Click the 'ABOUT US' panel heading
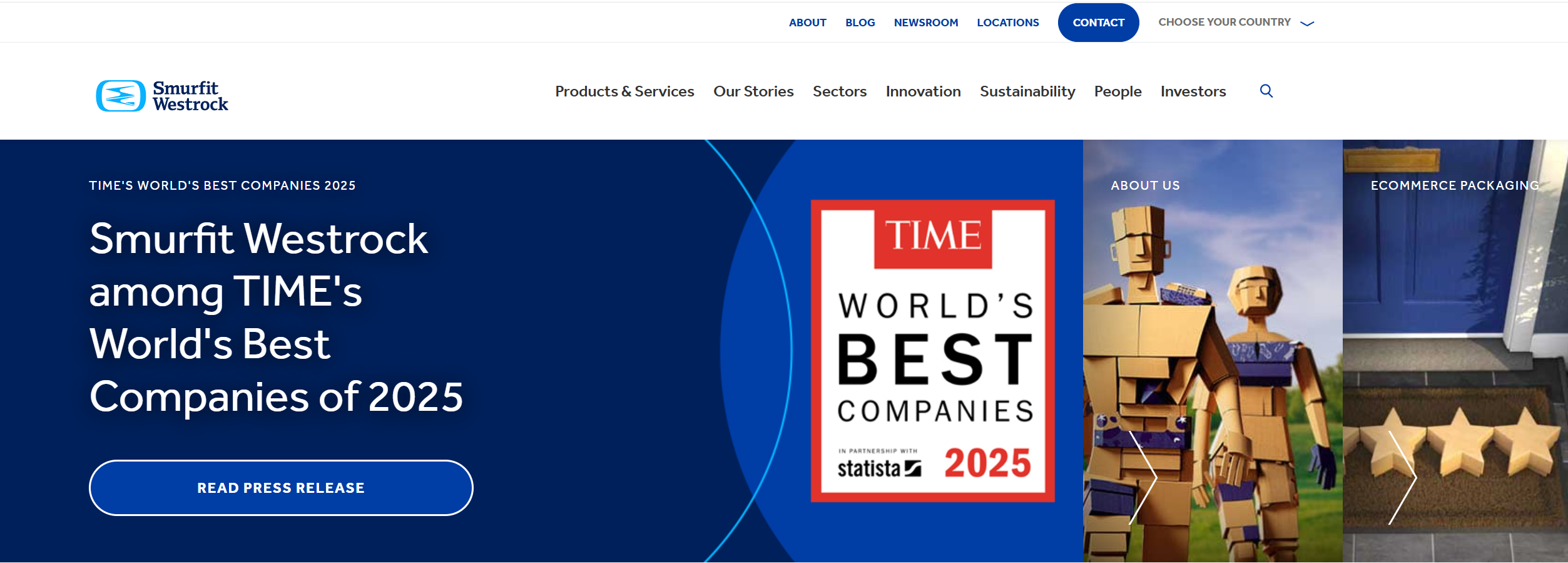Viewport: 1568px width, 563px height. tap(1145, 185)
